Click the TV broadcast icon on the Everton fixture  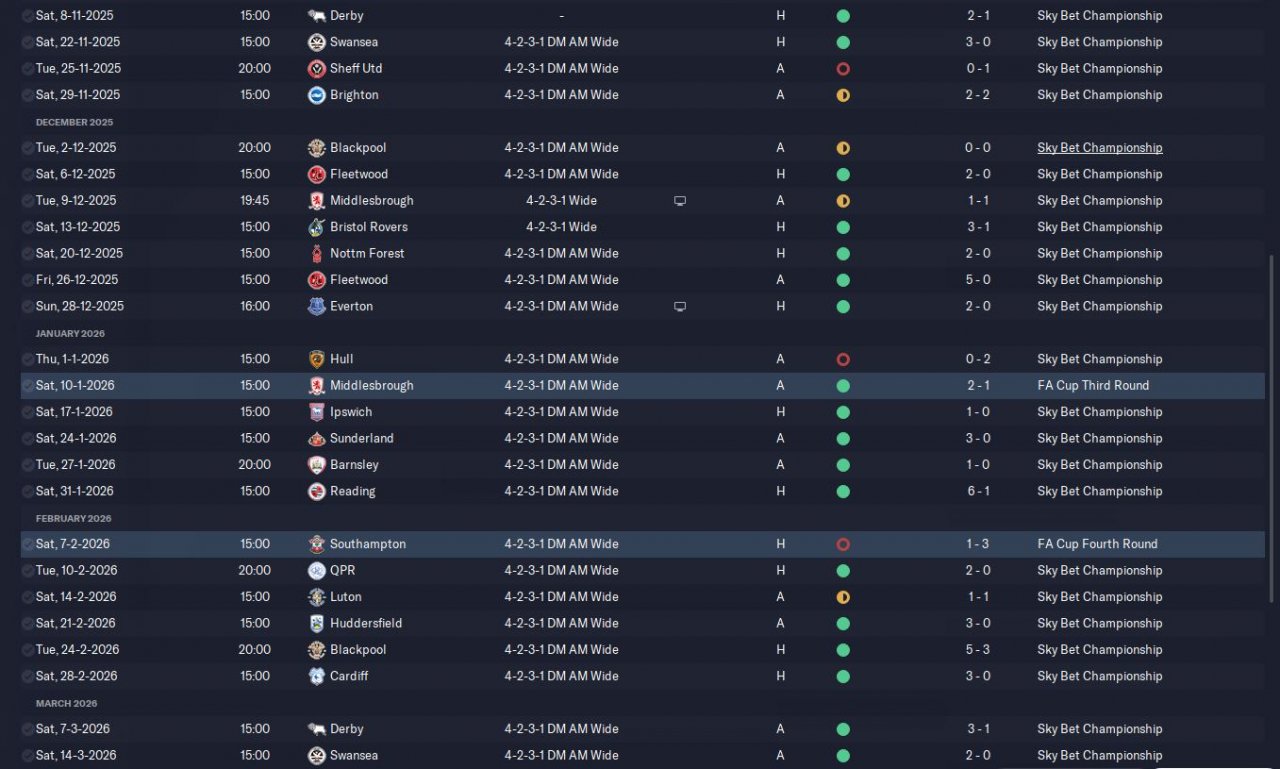[680, 306]
